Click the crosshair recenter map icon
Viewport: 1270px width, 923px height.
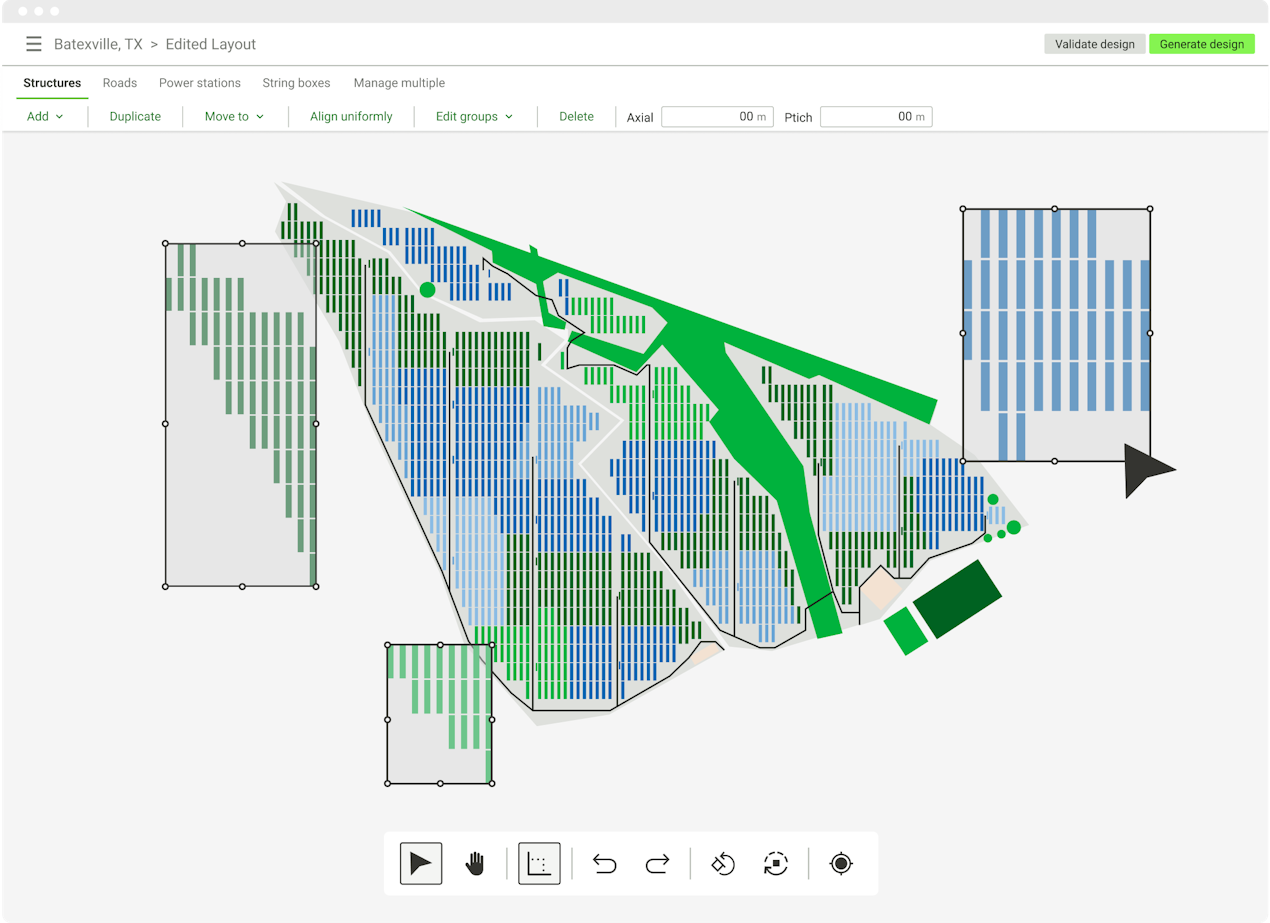pyautogui.click(x=841, y=864)
